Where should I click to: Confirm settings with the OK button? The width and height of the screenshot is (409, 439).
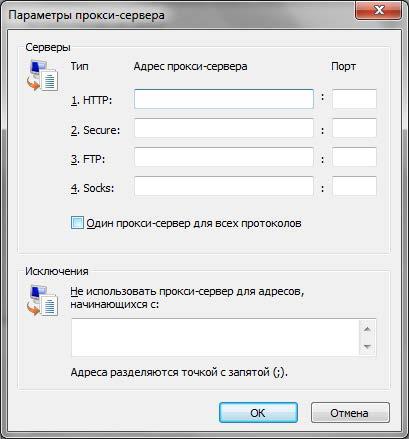tap(258, 413)
